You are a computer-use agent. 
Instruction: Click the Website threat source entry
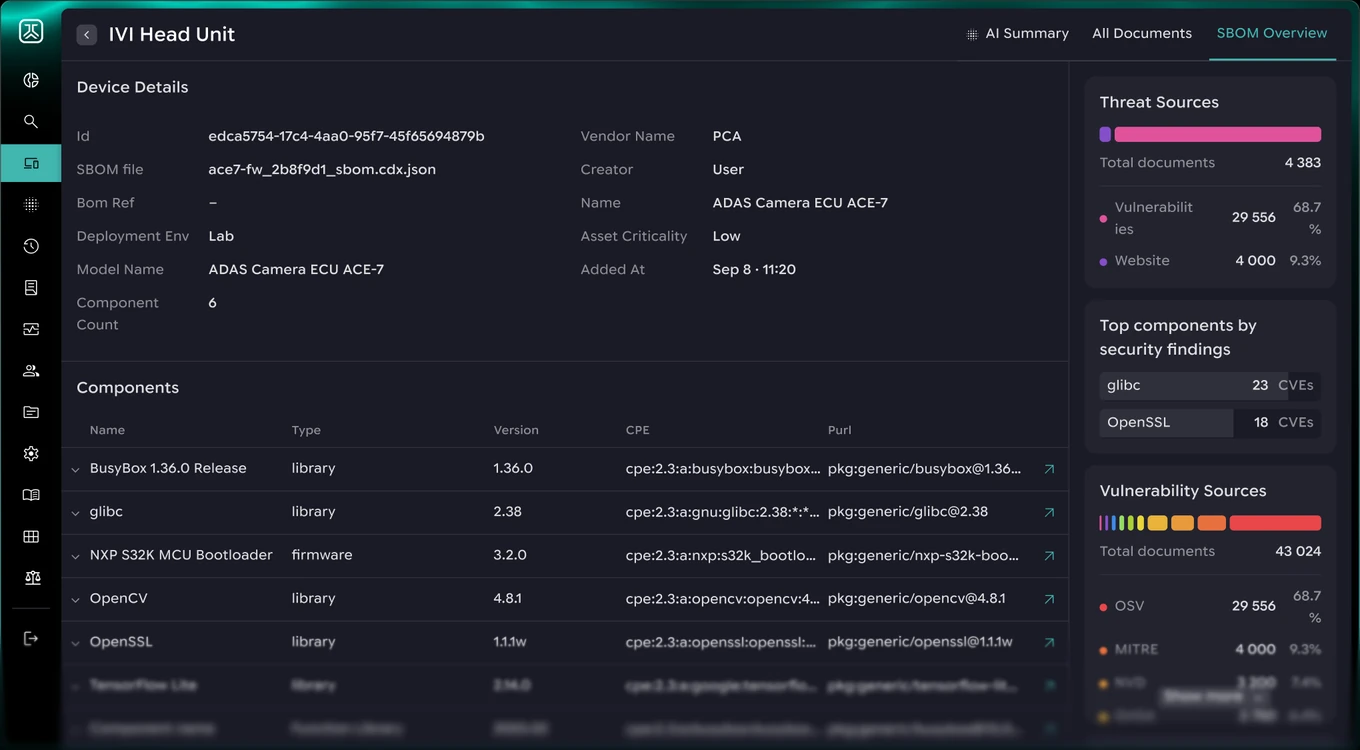click(x=1210, y=260)
